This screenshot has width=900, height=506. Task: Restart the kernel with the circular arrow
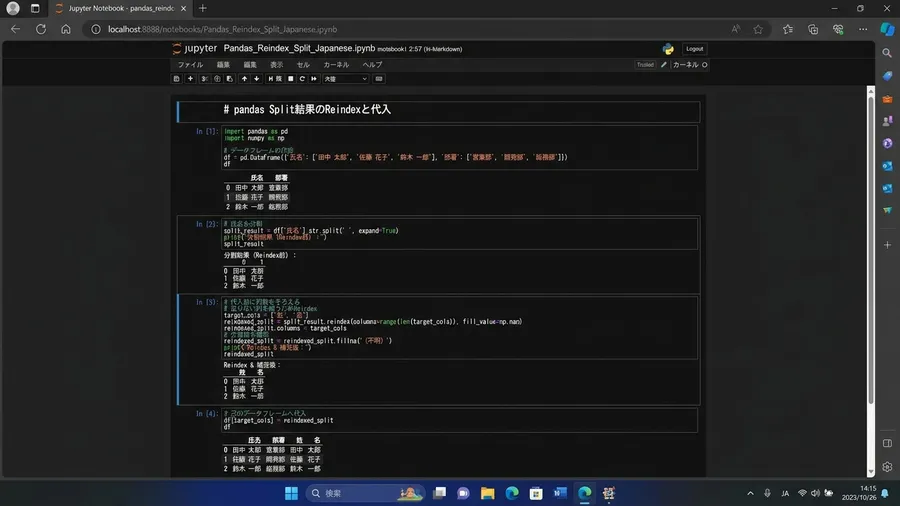[302, 79]
